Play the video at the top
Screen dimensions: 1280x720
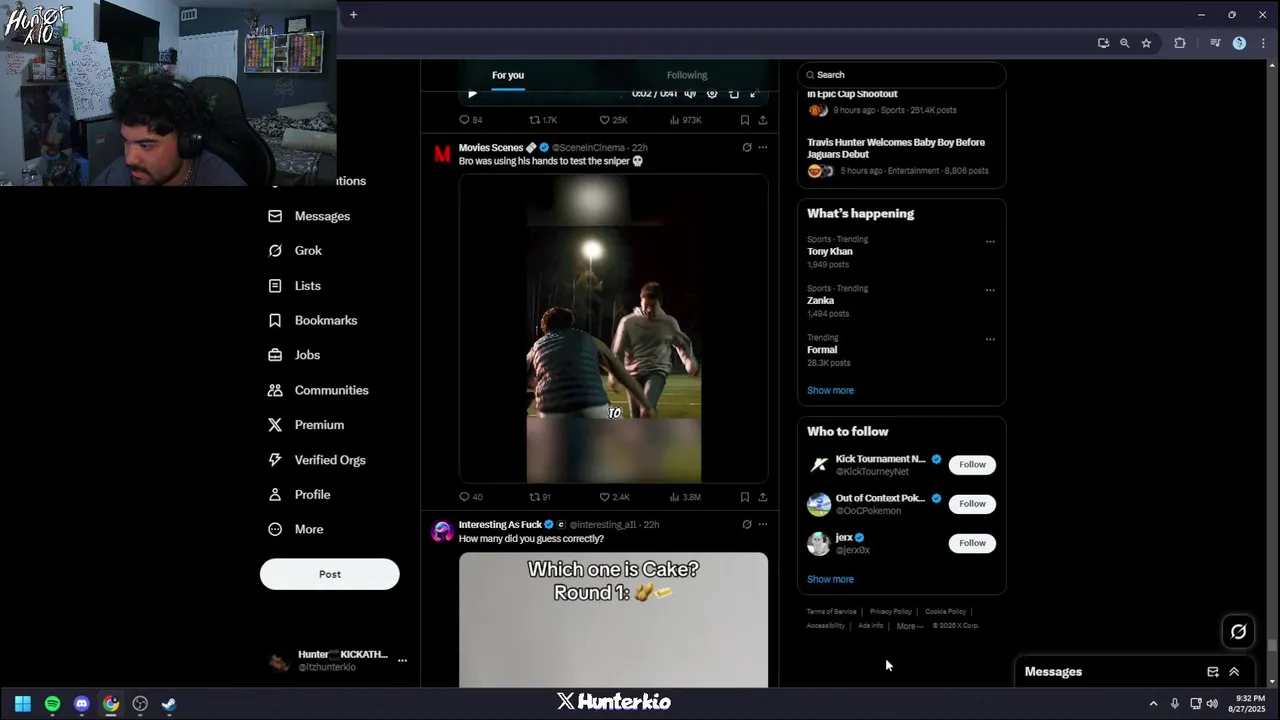point(473,94)
